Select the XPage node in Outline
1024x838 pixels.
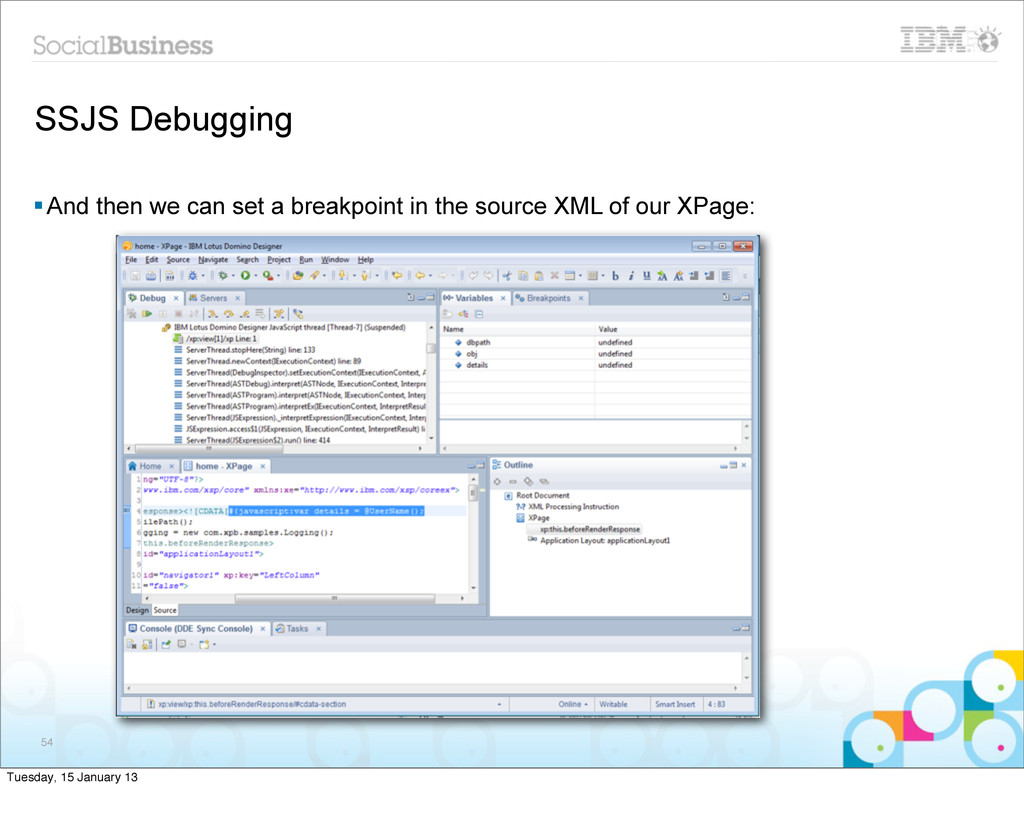533,518
